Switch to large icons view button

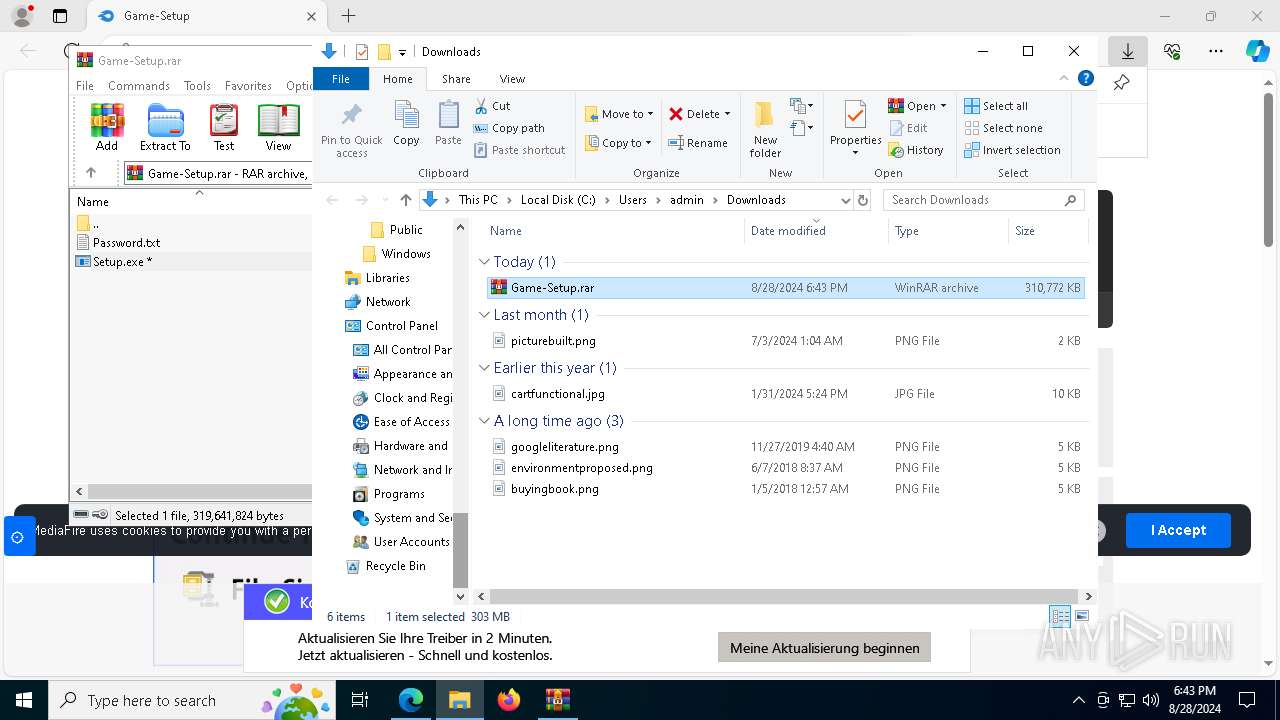pyautogui.click(x=1081, y=616)
